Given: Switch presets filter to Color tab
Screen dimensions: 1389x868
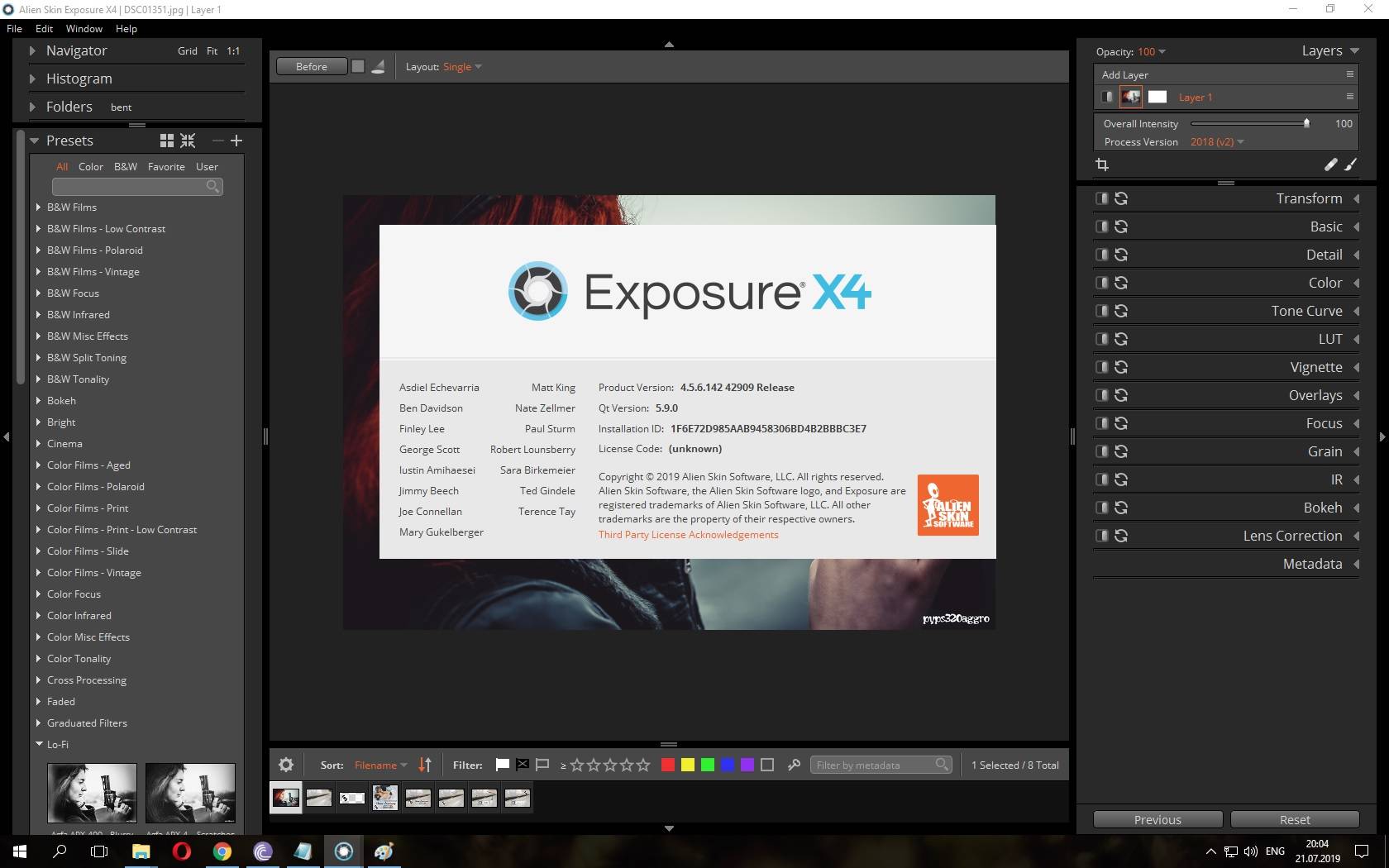Looking at the screenshot, I should (x=91, y=166).
